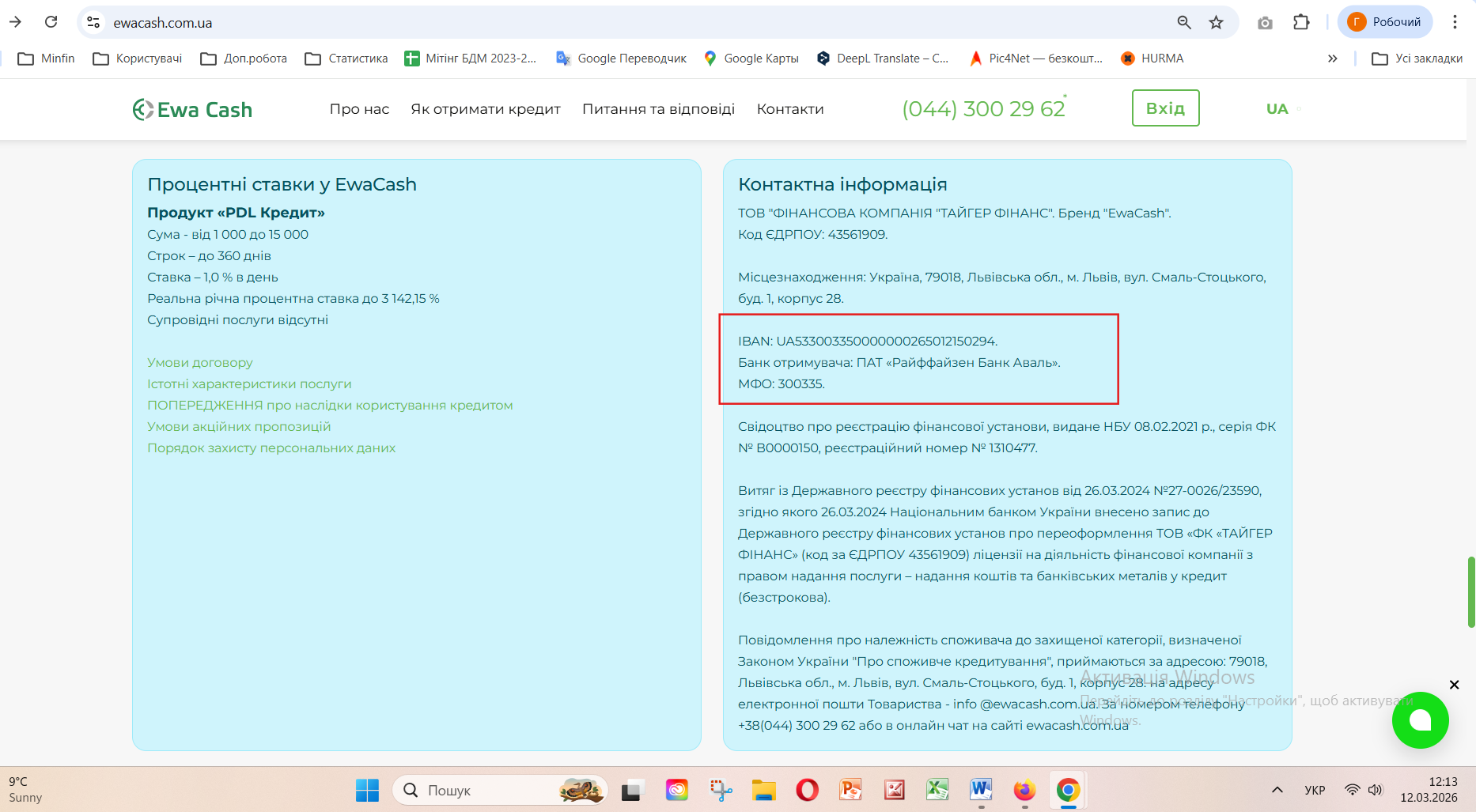The width and height of the screenshot is (1476, 812).
Task: Open Порядок захисту персональних даних link
Action: coord(271,448)
